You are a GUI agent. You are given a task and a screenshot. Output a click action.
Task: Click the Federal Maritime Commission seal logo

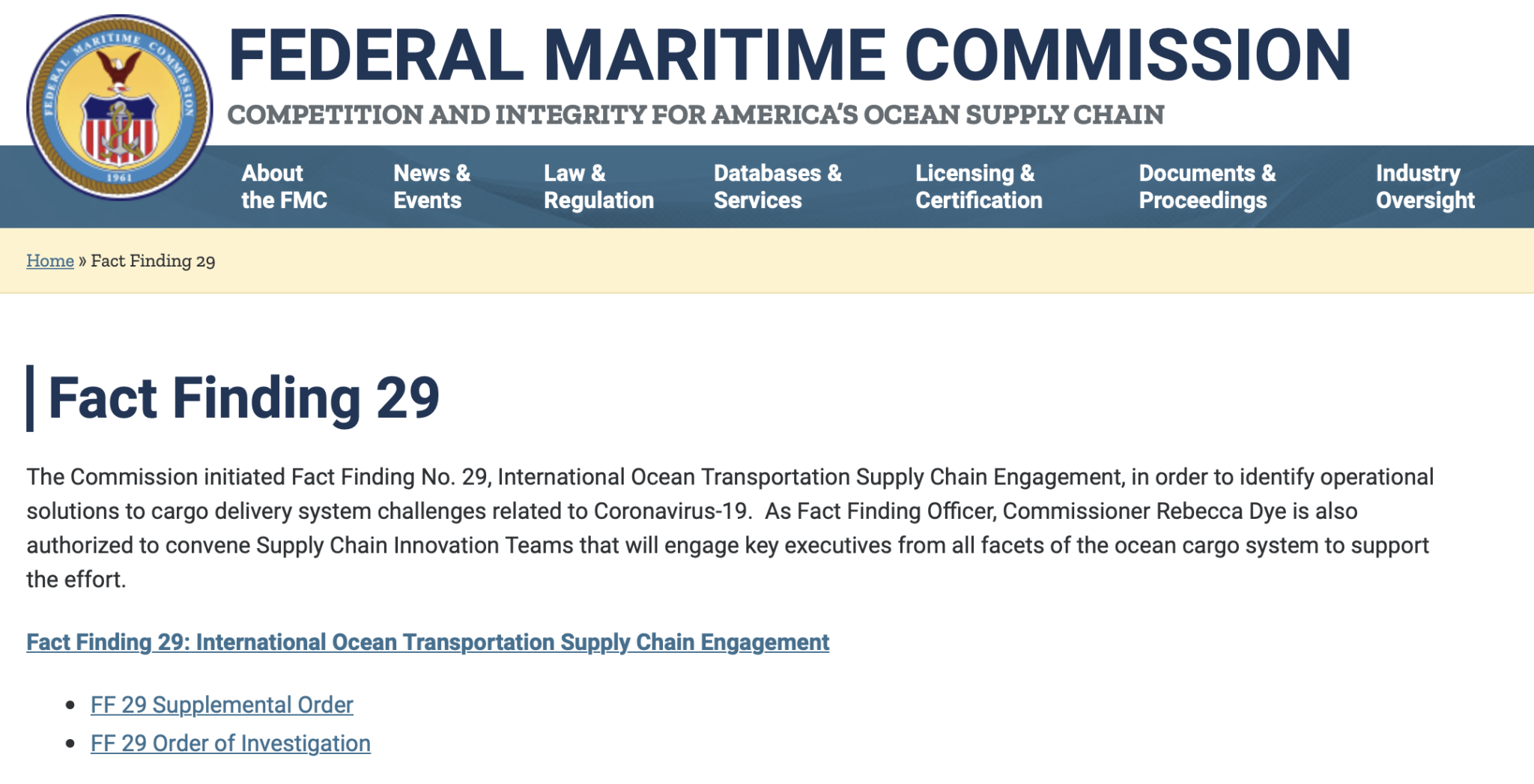click(120, 107)
